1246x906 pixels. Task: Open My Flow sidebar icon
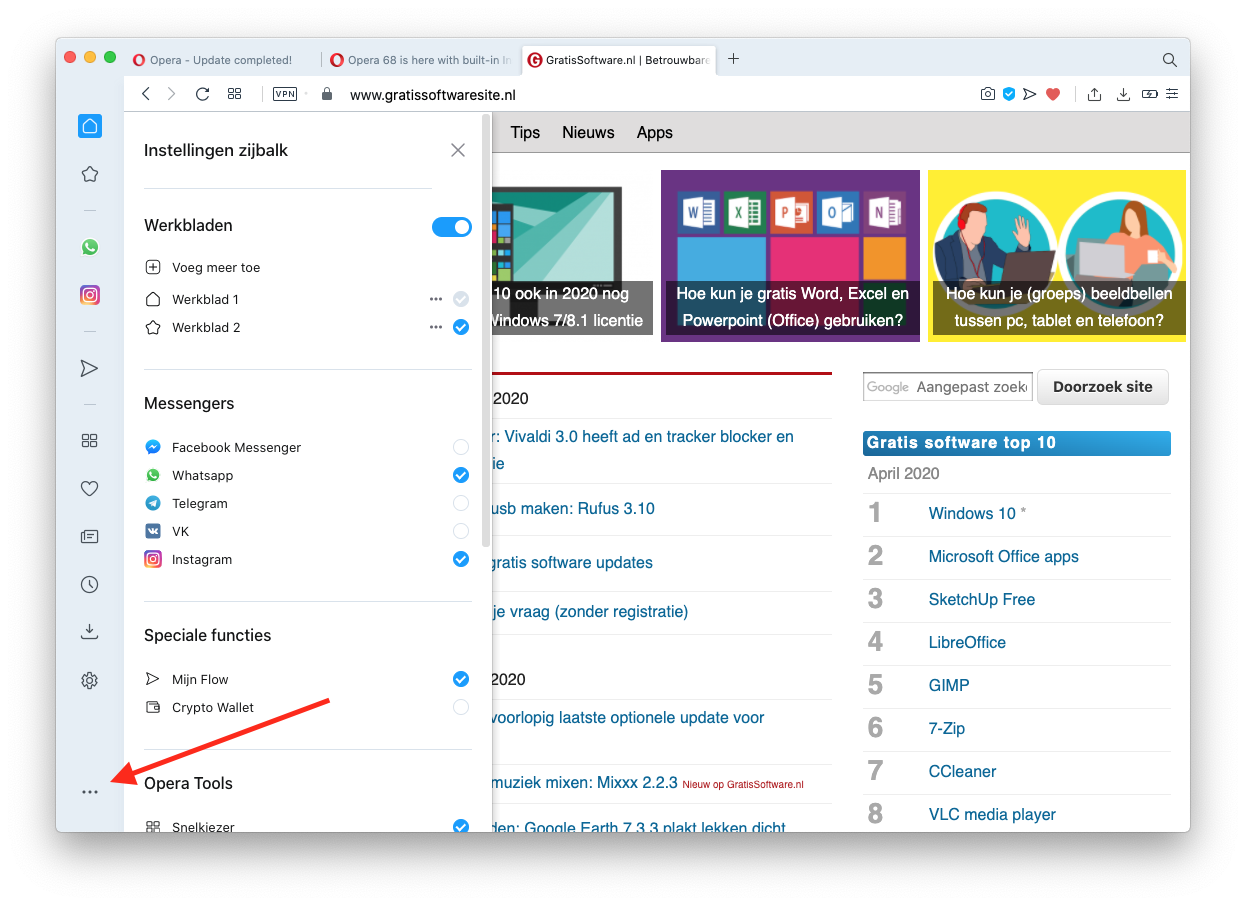(x=90, y=368)
